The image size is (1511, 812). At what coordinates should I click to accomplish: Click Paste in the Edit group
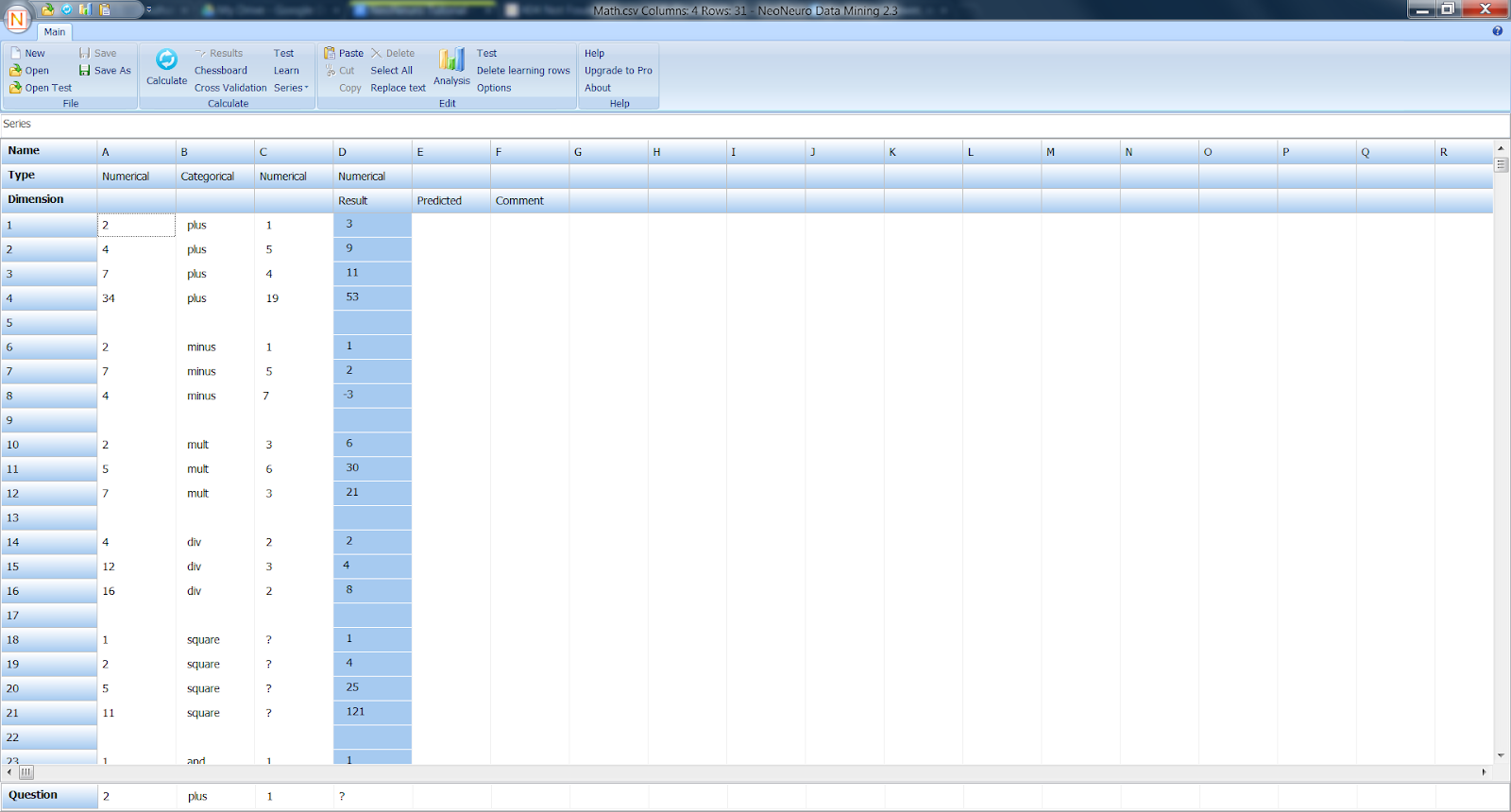click(x=344, y=54)
